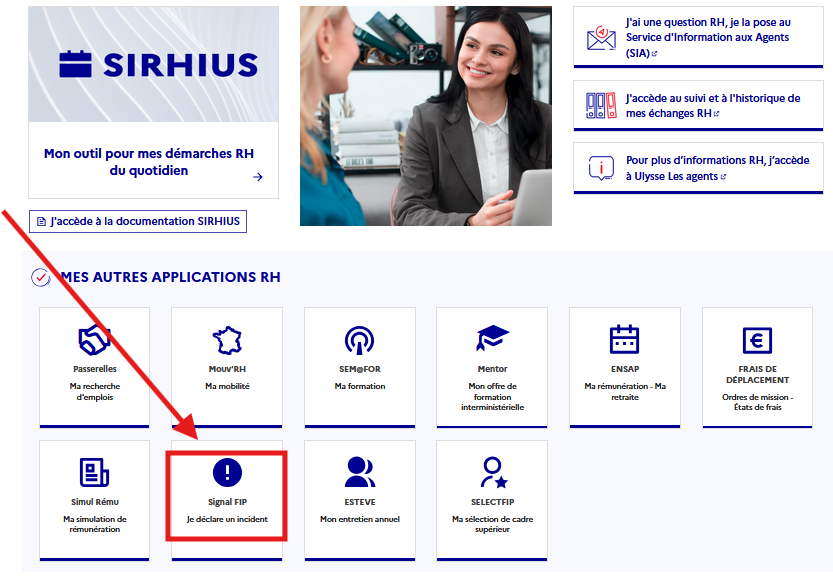Click the checkmark beside Mes Autres Applications RH
Image resolution: width=833 pixels, height=576 pixels.
pos(41,277)
